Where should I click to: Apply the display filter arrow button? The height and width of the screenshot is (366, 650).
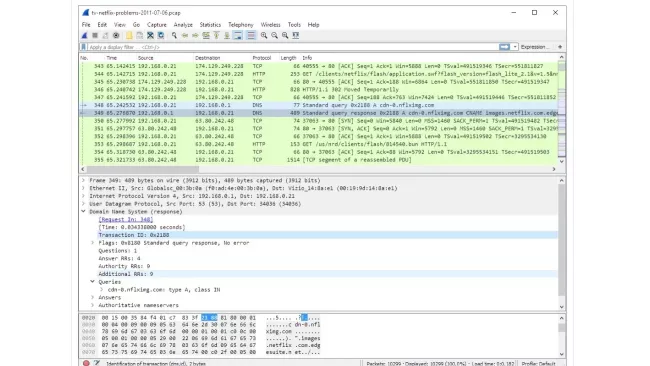tap(504, 47)
